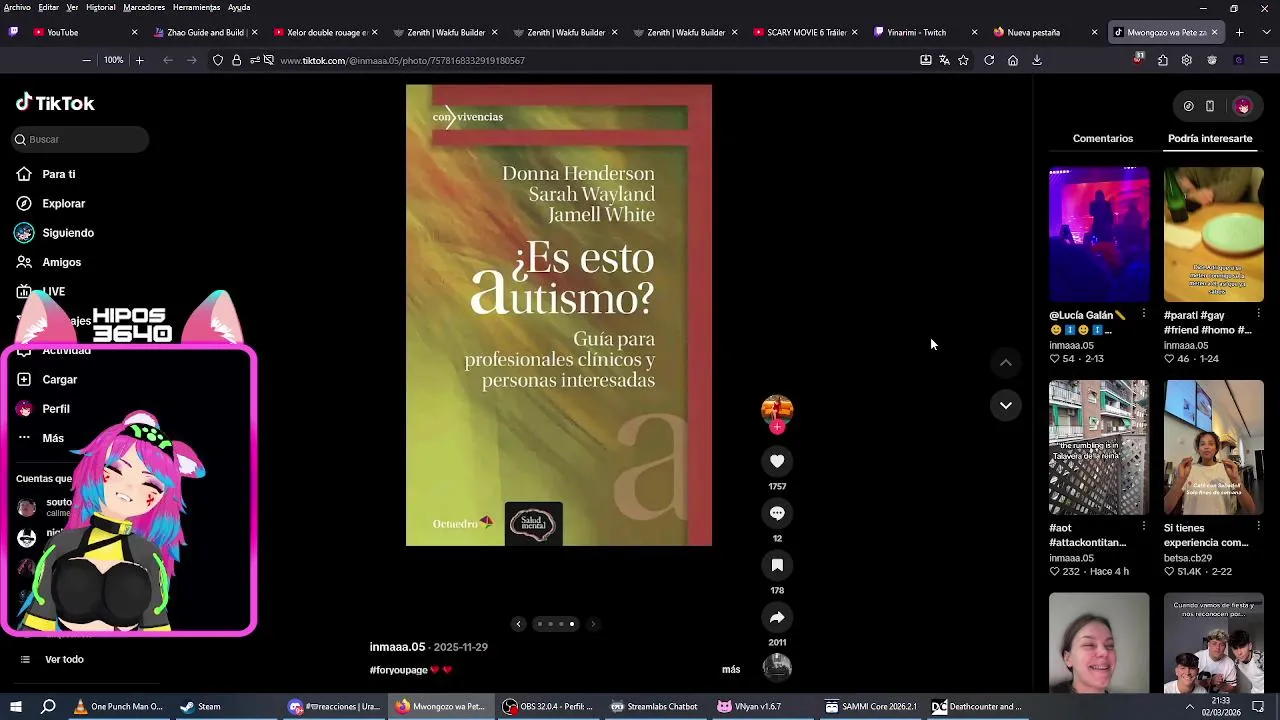Show previous photo slide arrow

tap(518, 624)
